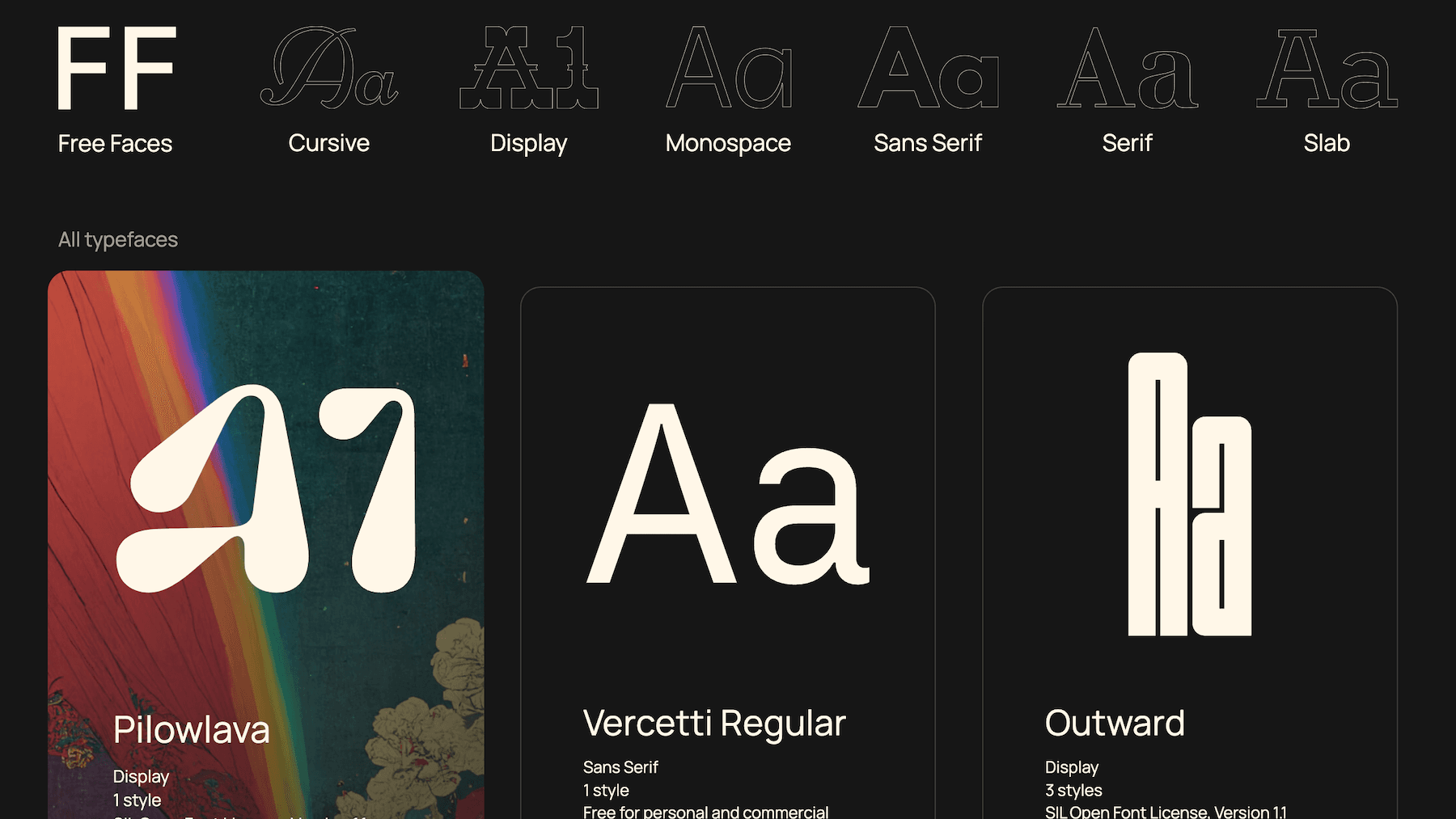Viewport: 1456px width, 819px height.
Task: Click Outward's SIL Open Font License text
Action: coord(1166,812)
